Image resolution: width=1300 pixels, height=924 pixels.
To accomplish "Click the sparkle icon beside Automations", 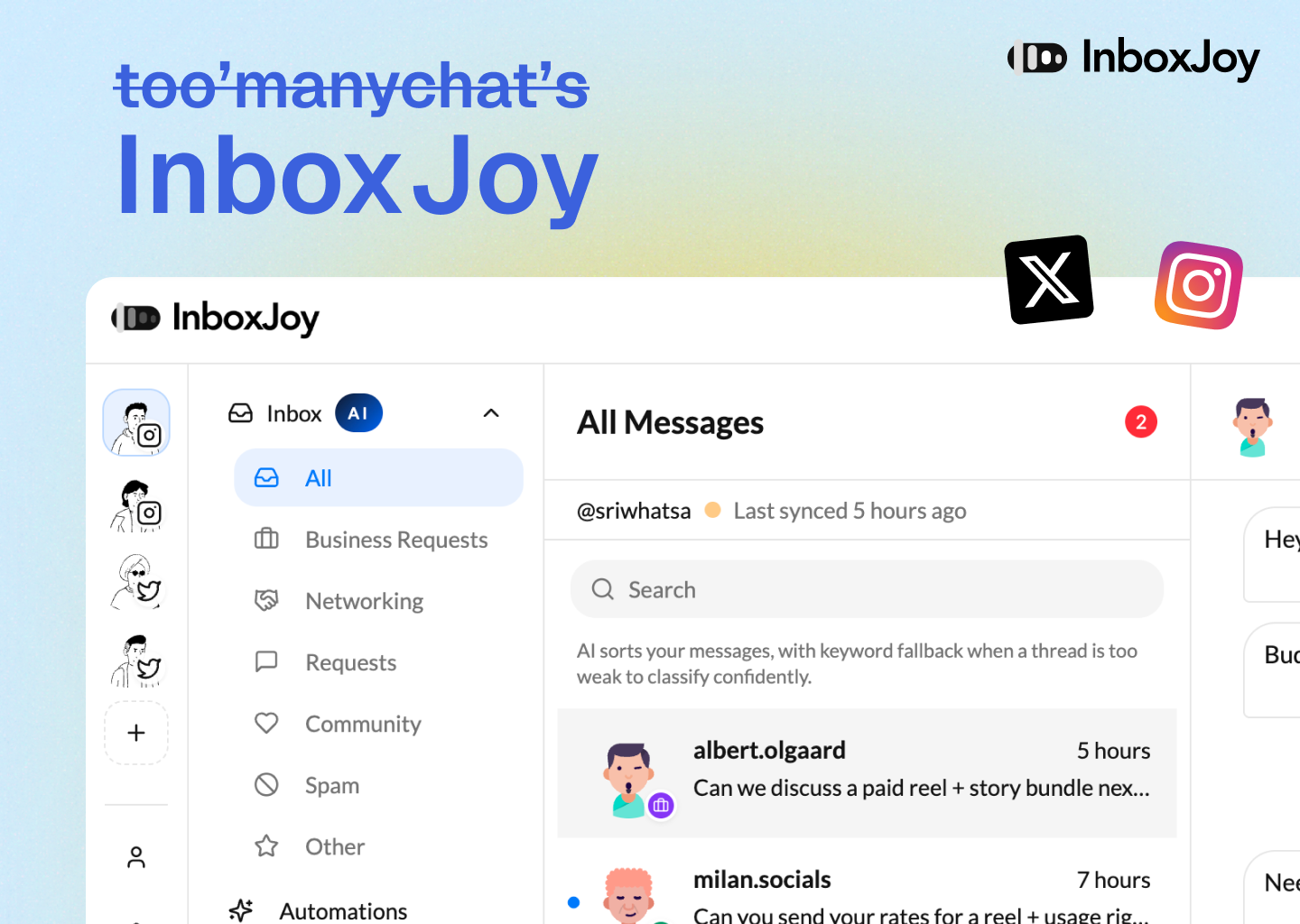I will (x=241, y=910).
